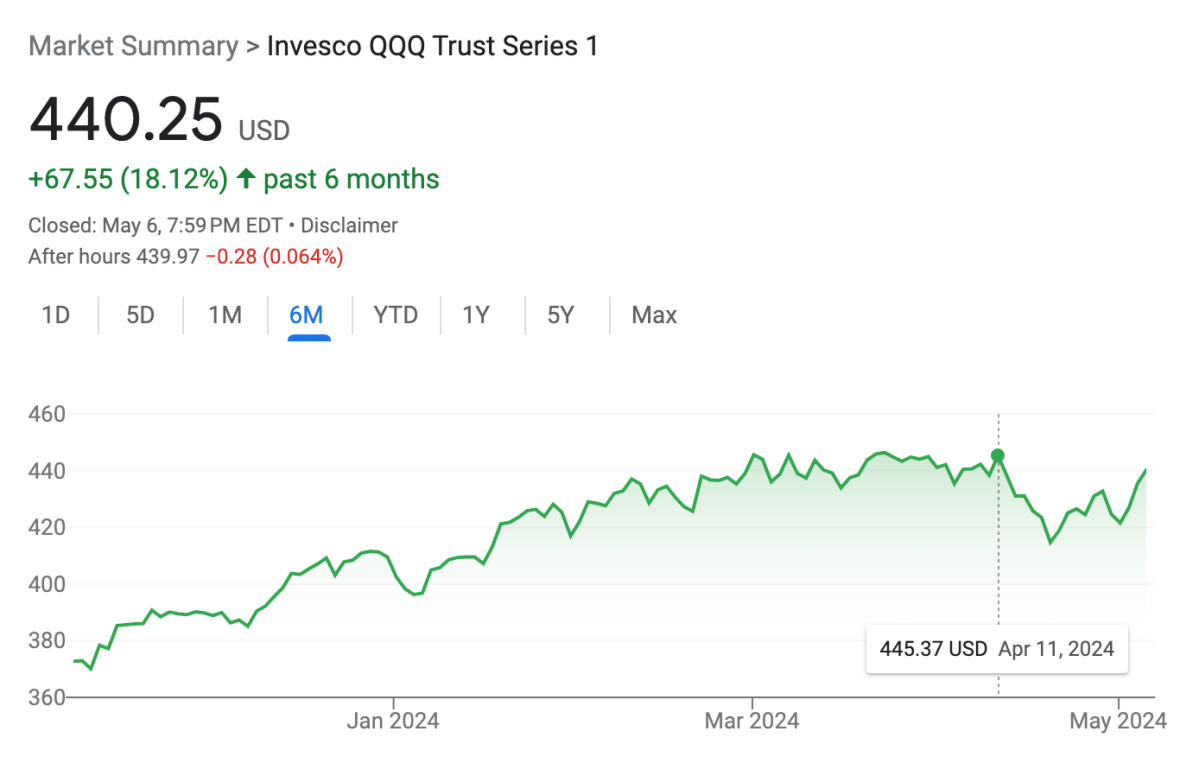Click the Jan 2024 axis label
The image size is (1199, 757).
click(393, 721)
